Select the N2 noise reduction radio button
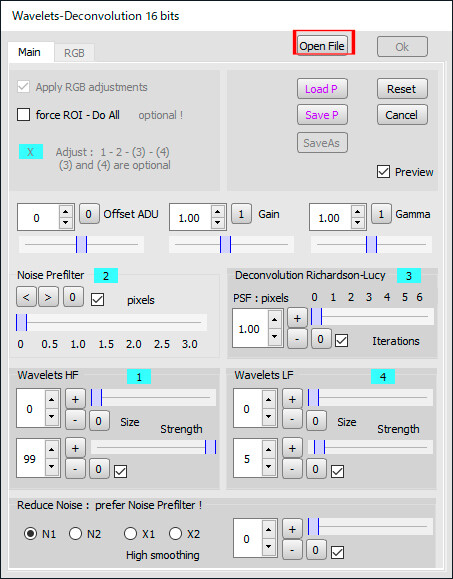The image size is (453, 579). click(x=75, y=534)
